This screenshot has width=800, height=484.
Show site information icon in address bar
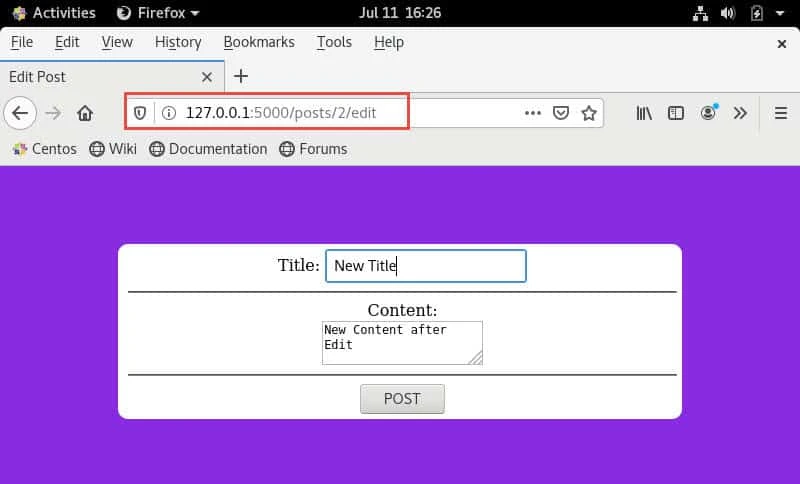coord(168,113)
